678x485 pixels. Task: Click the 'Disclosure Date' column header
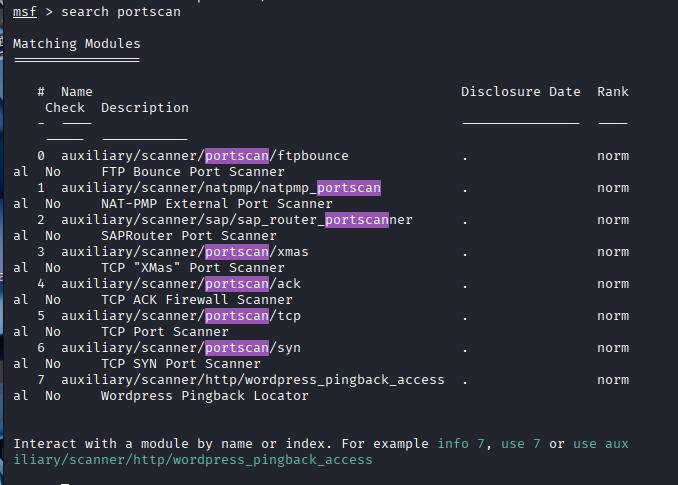tap(520, 92)
